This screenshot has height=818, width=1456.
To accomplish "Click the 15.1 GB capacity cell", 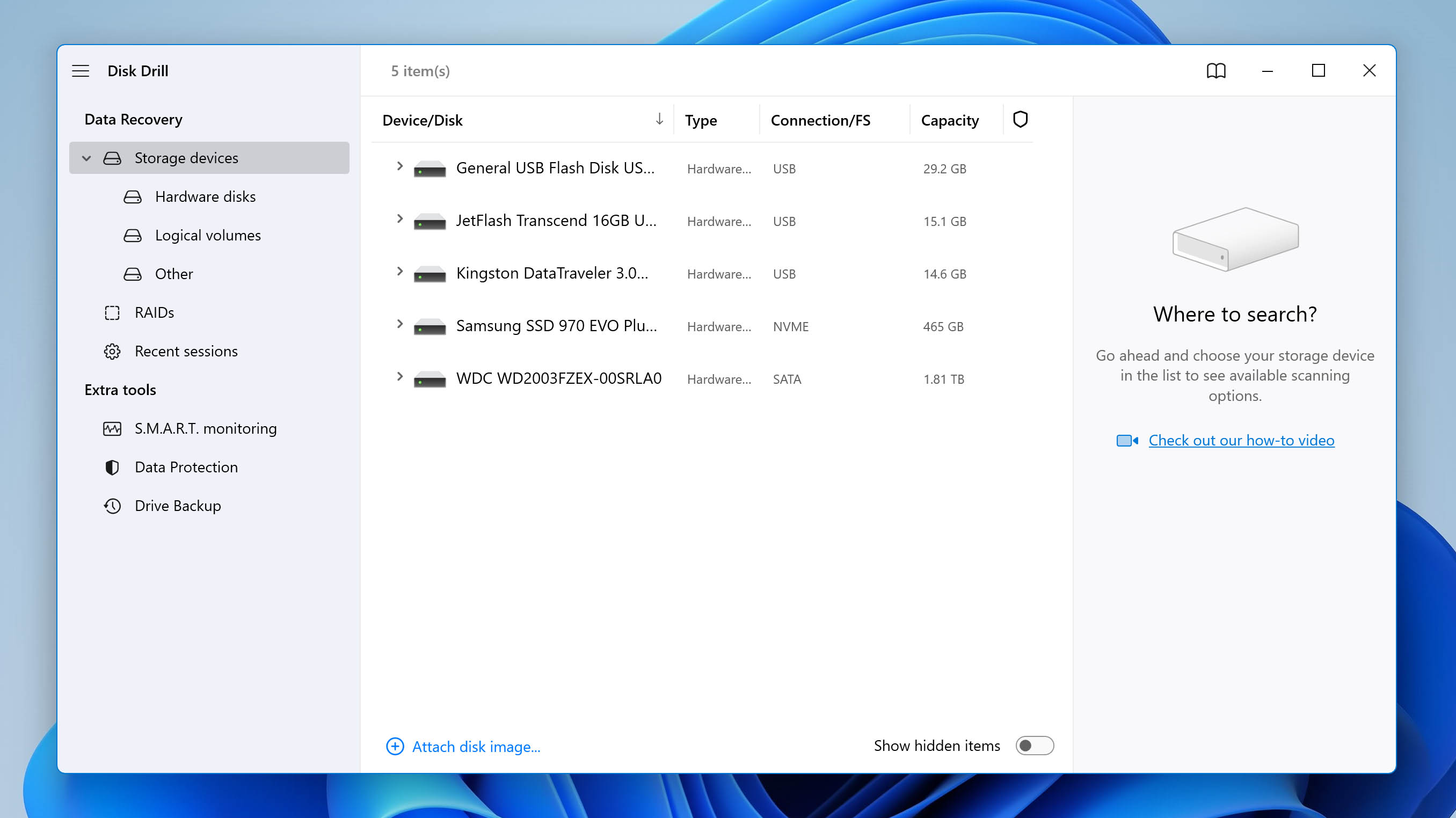I will click(x=944, y=221).
